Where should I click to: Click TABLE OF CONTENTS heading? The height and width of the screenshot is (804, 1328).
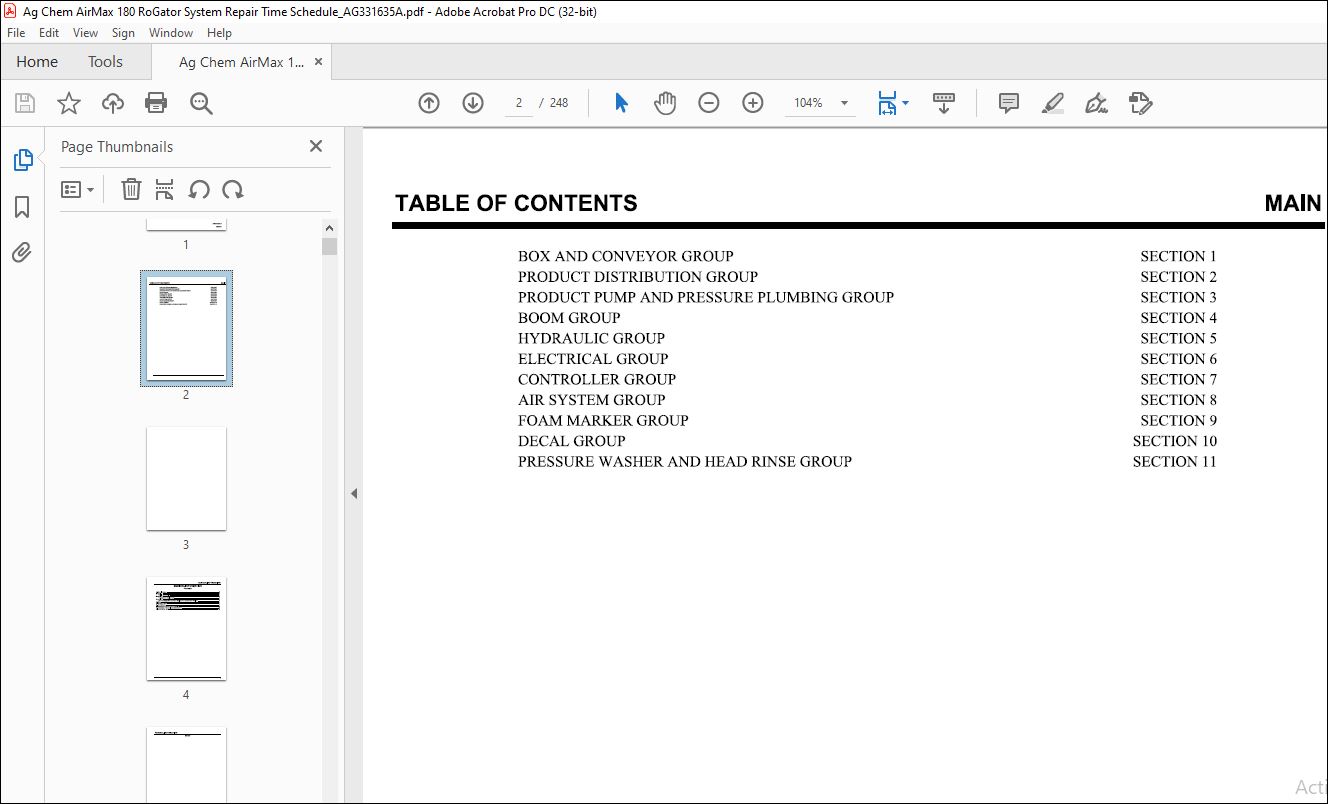tap(516, 203)
